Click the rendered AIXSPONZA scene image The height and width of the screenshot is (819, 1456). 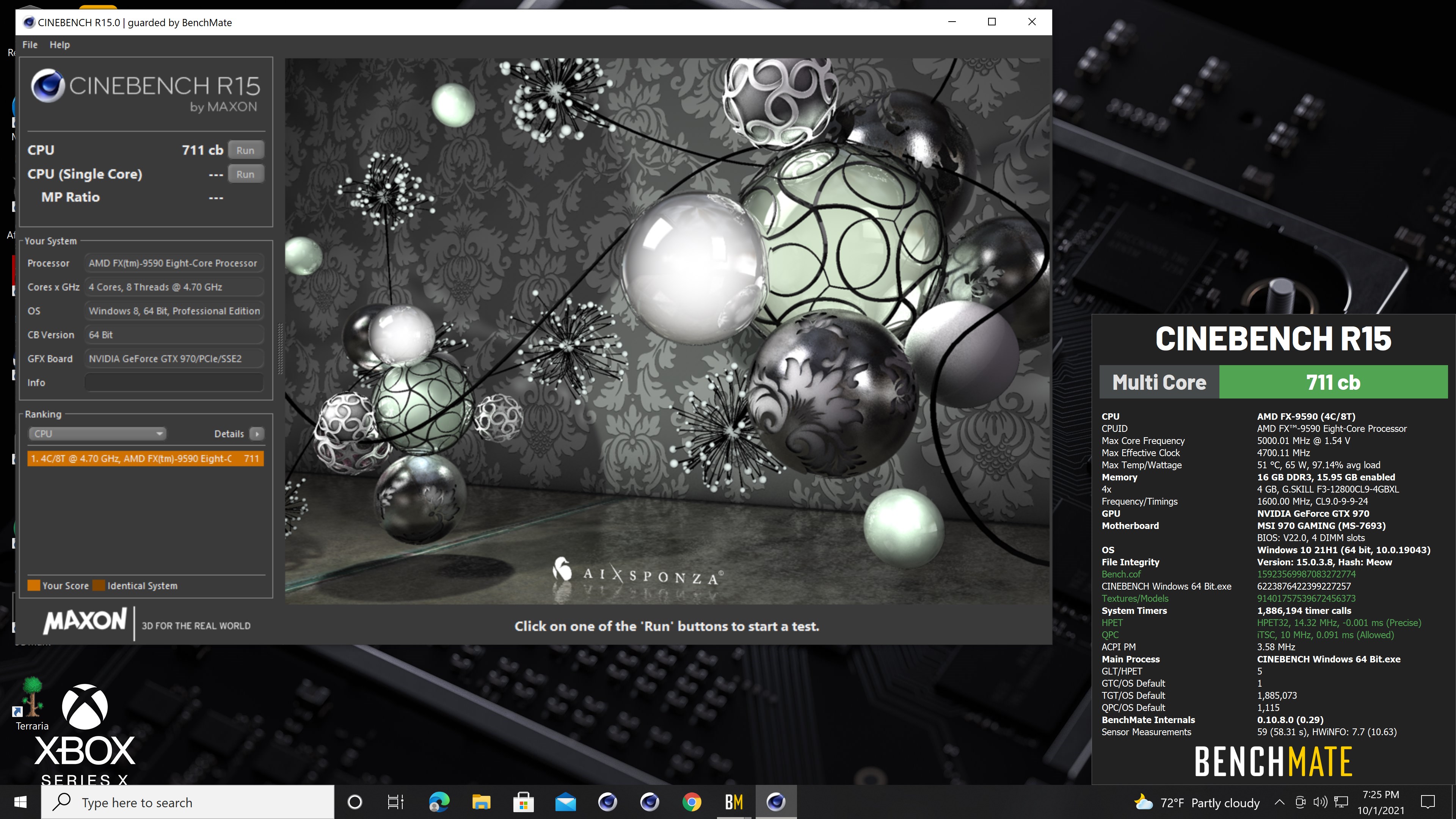click(667, 331)
